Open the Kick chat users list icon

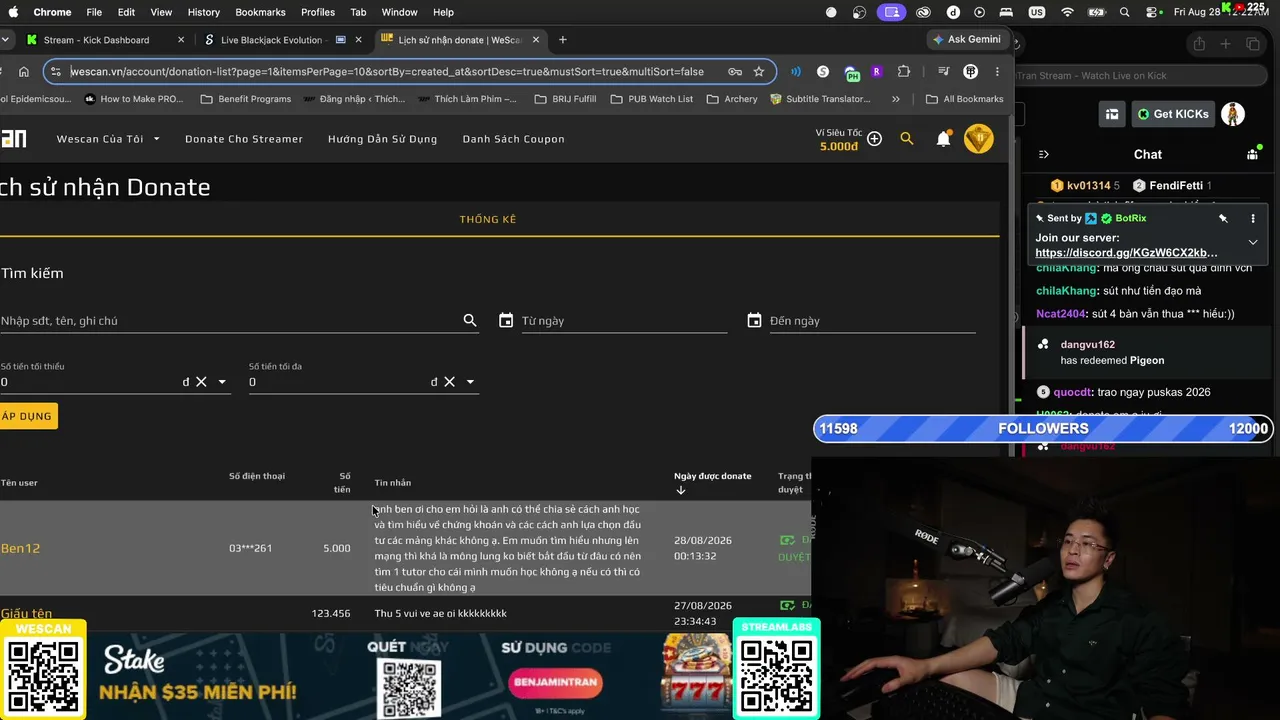coord(1252,154)
